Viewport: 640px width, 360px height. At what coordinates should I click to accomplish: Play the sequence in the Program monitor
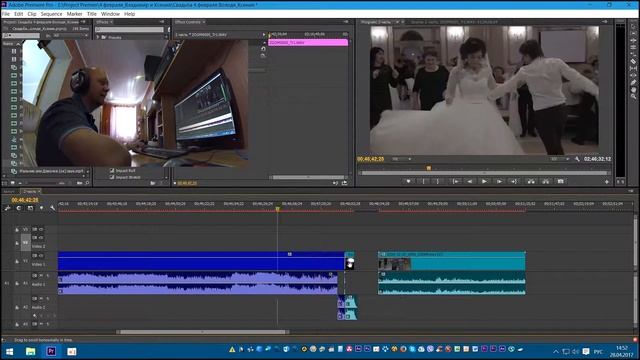(x=484, y=181)
